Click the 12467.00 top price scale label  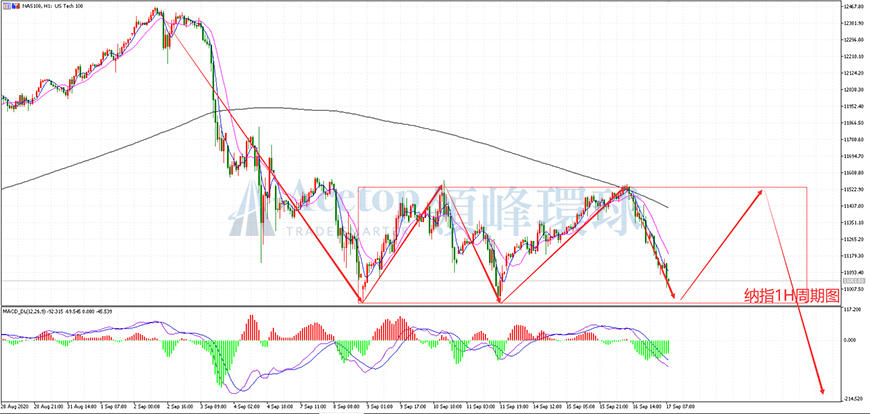853,7
